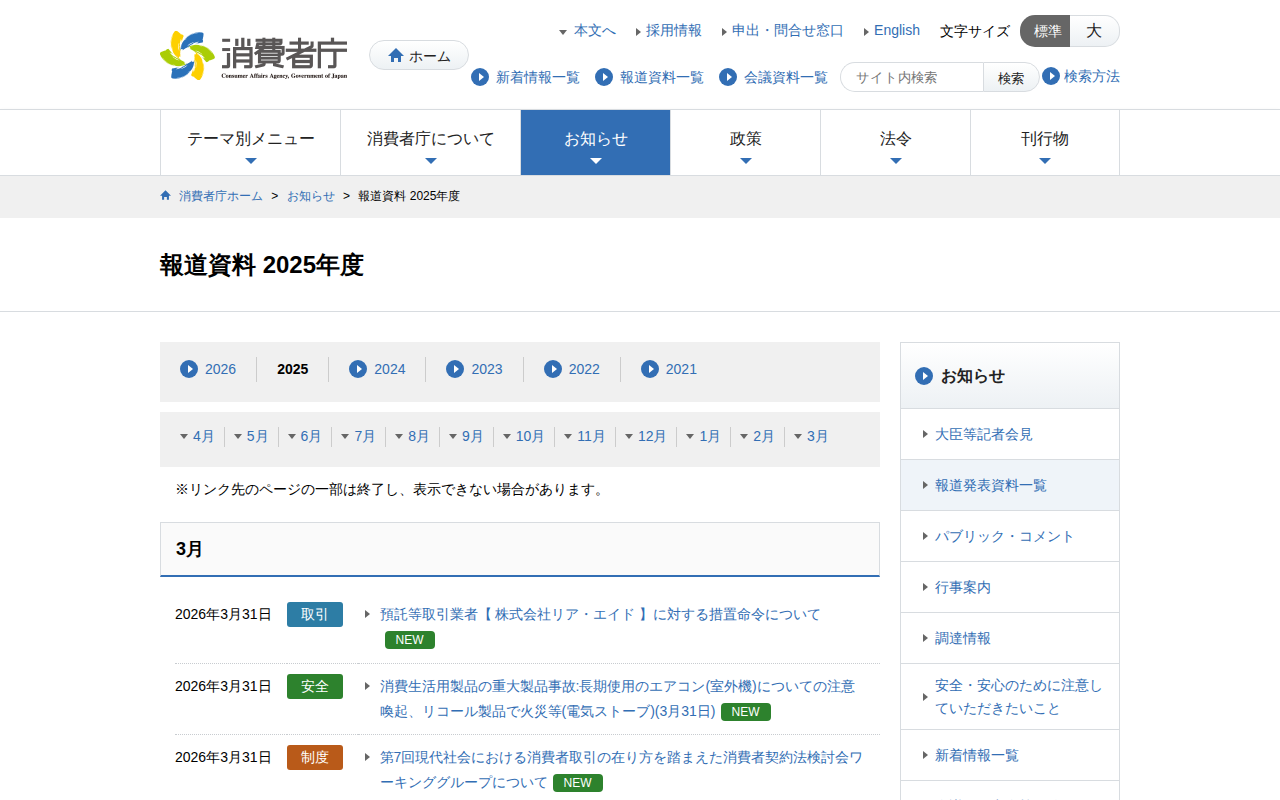Click the home icon in breadcrumb
Image resolution: width=1280 pixels, height=800 pixels.
pyautogui.click(x=166, y=196)
